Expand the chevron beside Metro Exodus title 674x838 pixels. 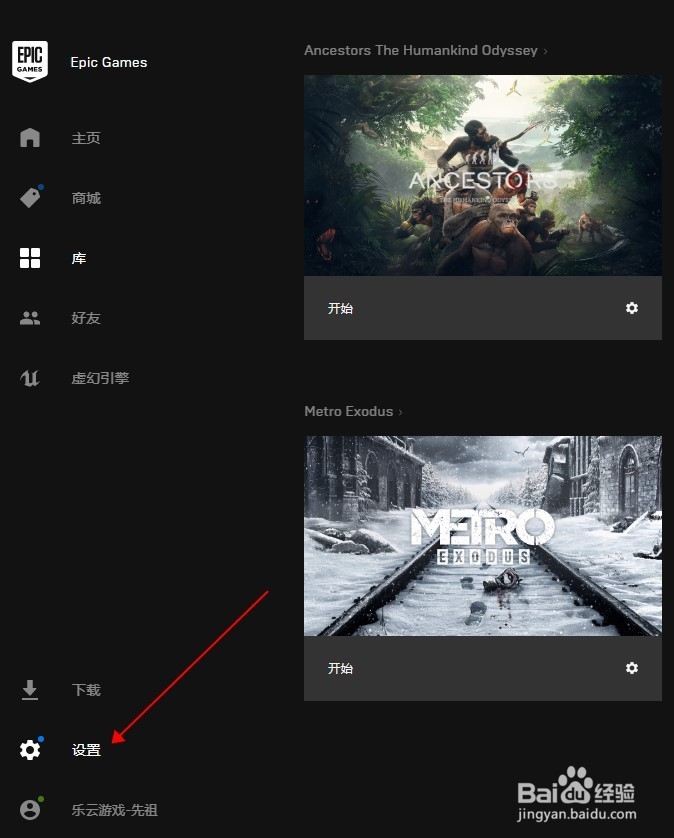[x=400, y=412]
